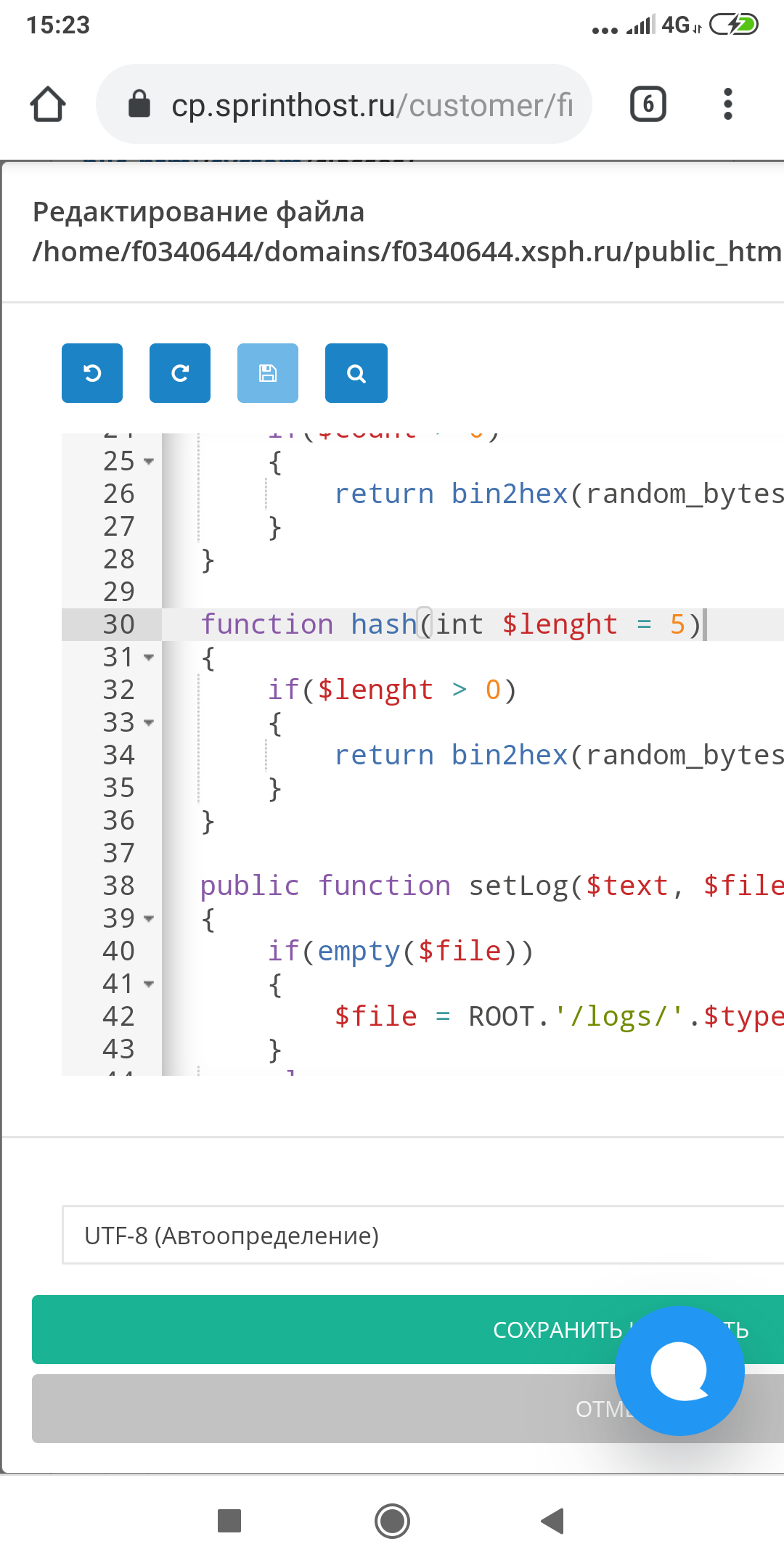Image resolution: width=784 pixels, height=1568 pixels.
Task: Collapse the block at line 41
Action: (149, 984)
